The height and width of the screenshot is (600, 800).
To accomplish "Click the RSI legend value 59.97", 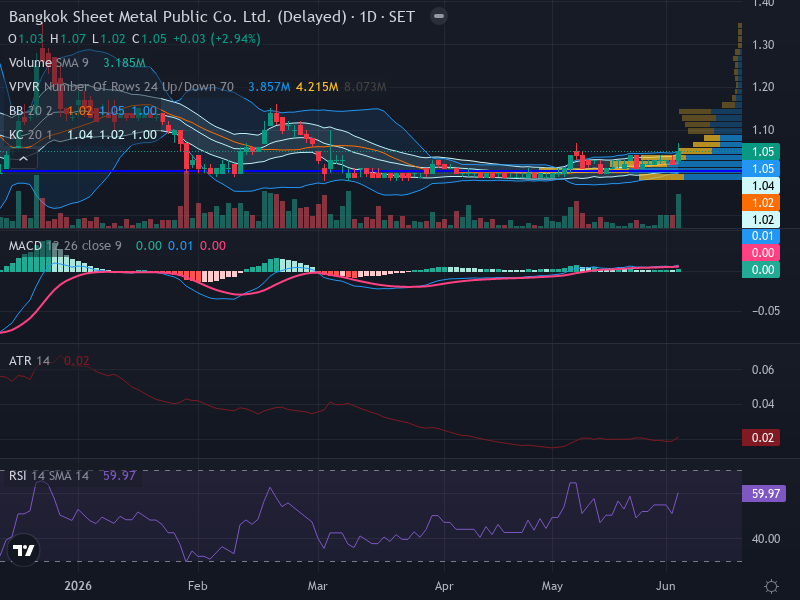I will tap(119, 476).
